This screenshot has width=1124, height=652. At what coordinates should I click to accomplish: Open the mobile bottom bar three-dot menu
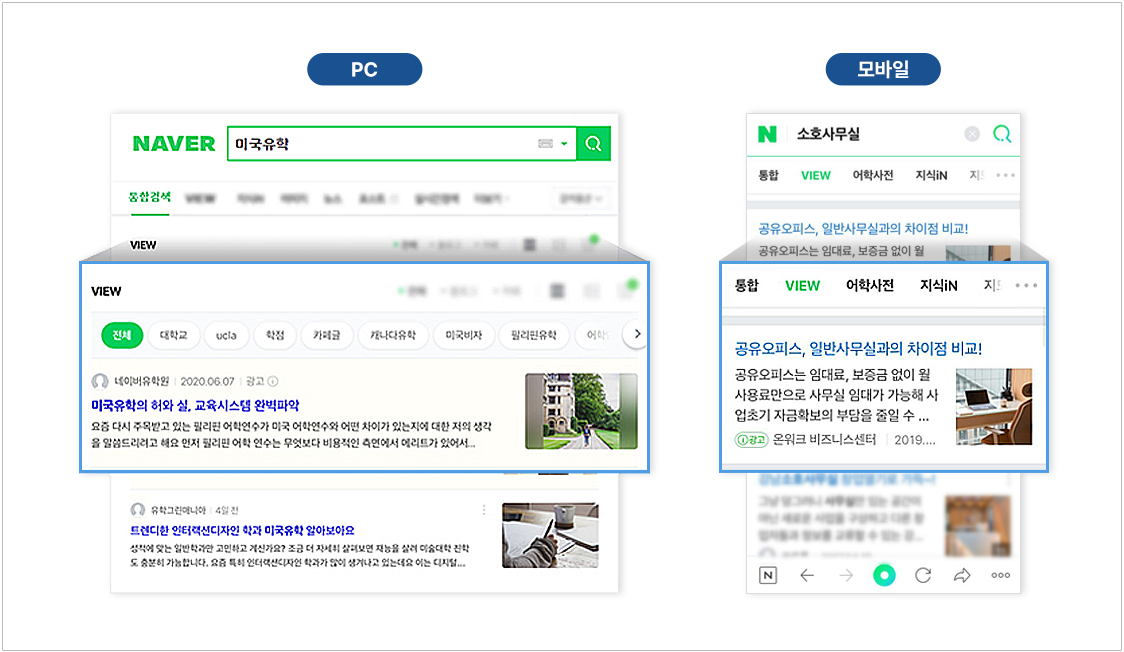point(1001,575)
